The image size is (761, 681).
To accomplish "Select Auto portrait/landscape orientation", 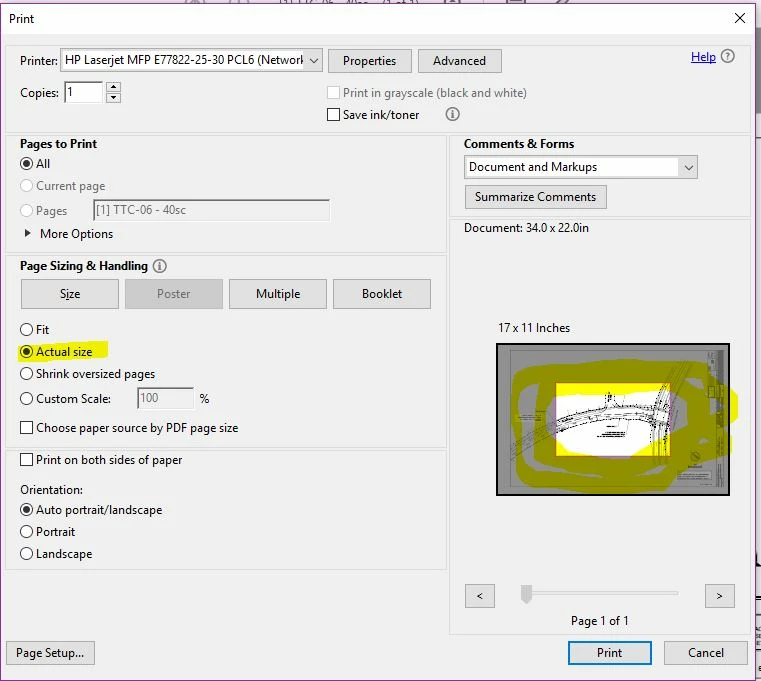I will pyautogui.click(x=27, y=510).
